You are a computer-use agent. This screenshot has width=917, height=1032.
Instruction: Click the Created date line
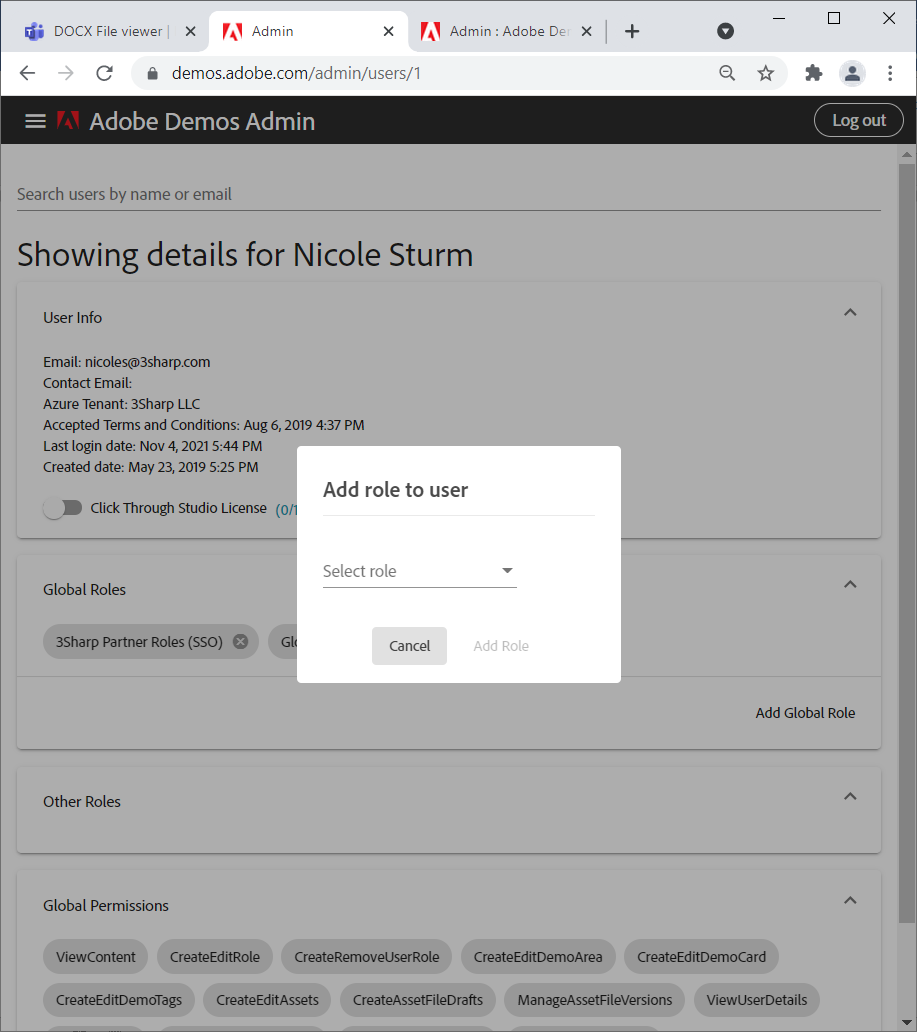click(x=151, y=467)
